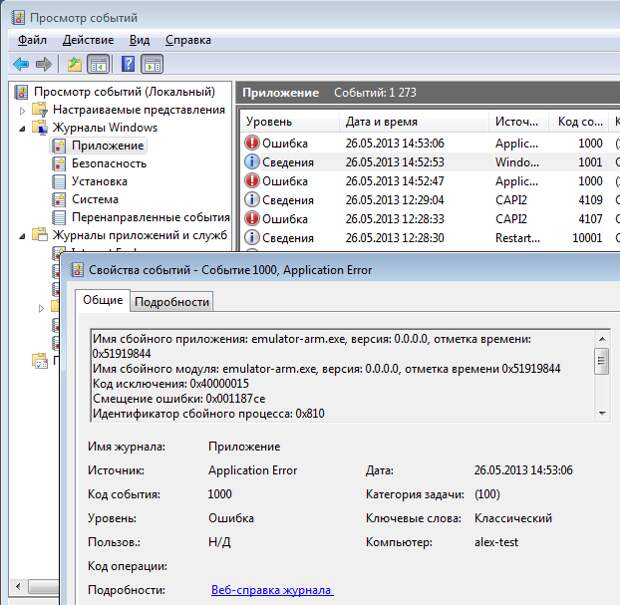The image size is (620, 605).
Task: Sort by Уровень column header
Action: 289,121
